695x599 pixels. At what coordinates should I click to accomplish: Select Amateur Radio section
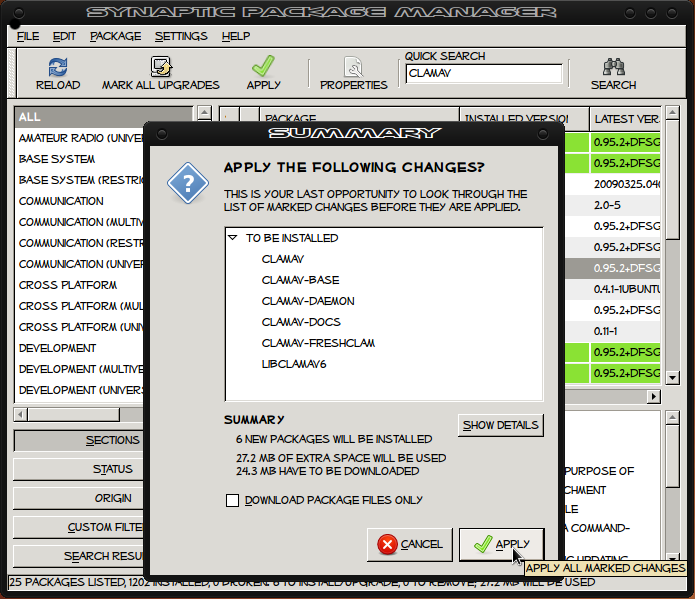[81, 138]
